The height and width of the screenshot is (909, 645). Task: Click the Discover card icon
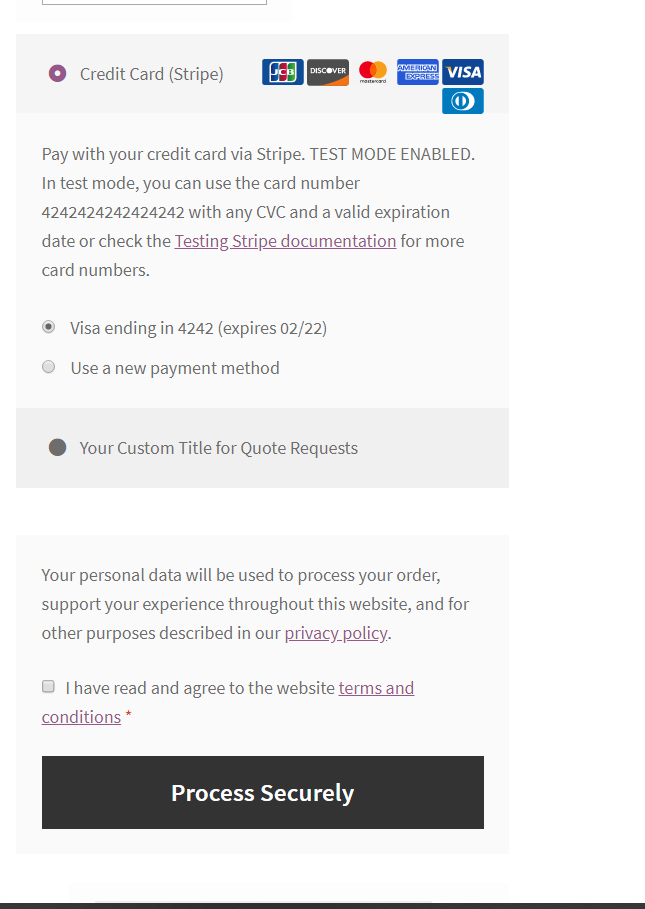point(328,72)
